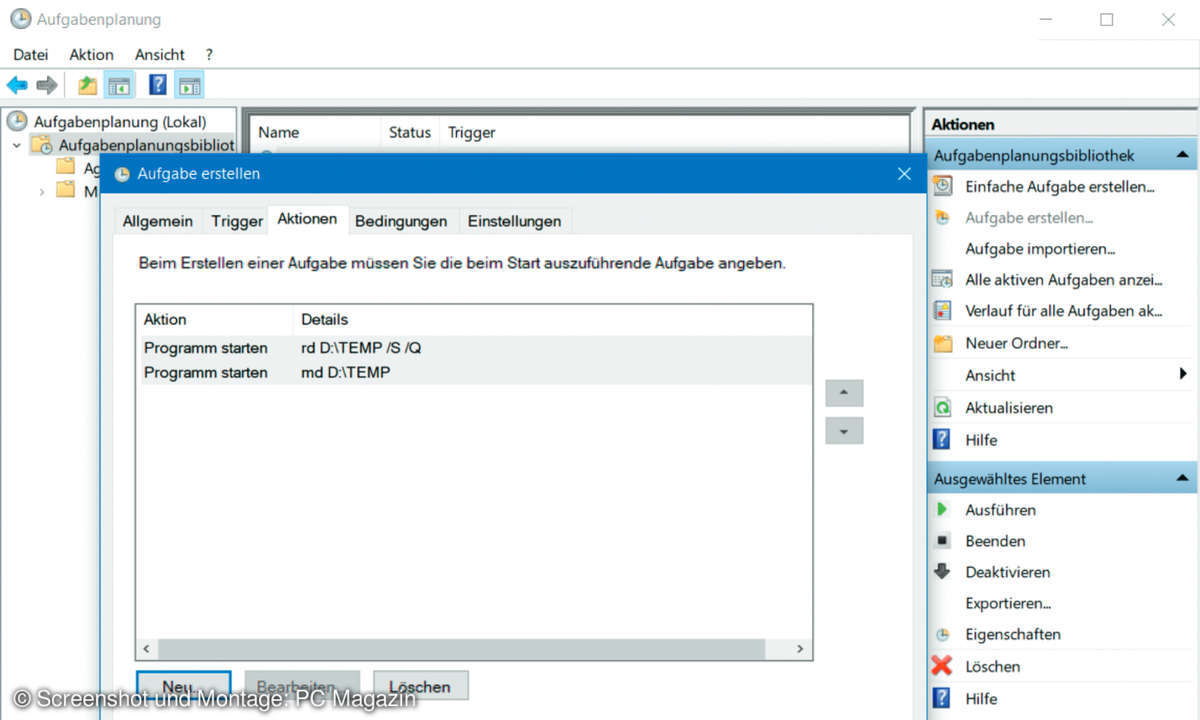This screenshot has height=720, width=1200.
Task: Open the ? help menu
Action: (x=209, y=54)
